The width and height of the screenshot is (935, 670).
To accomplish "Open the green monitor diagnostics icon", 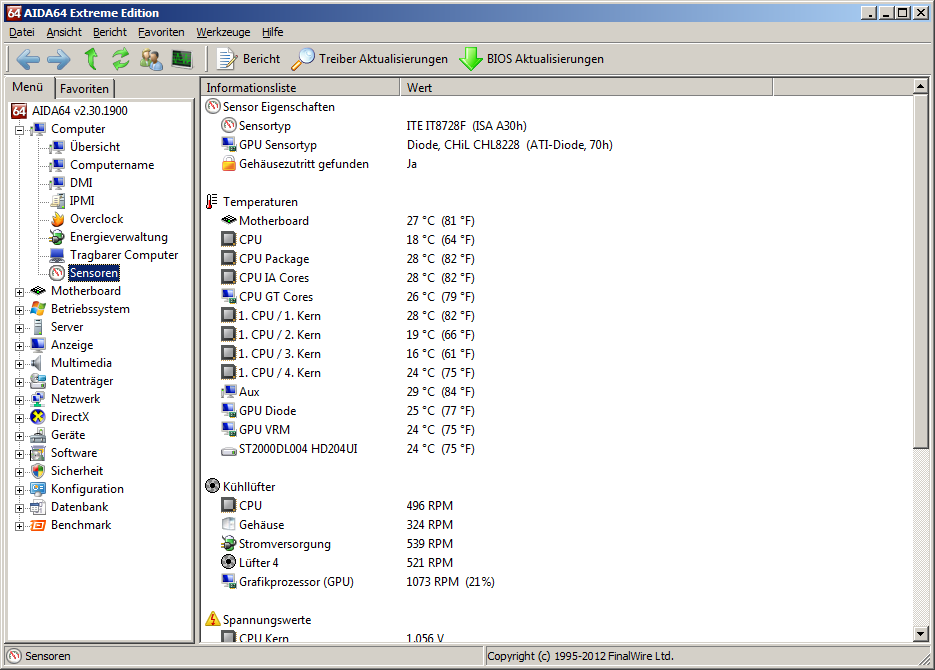I will point(182,58).
